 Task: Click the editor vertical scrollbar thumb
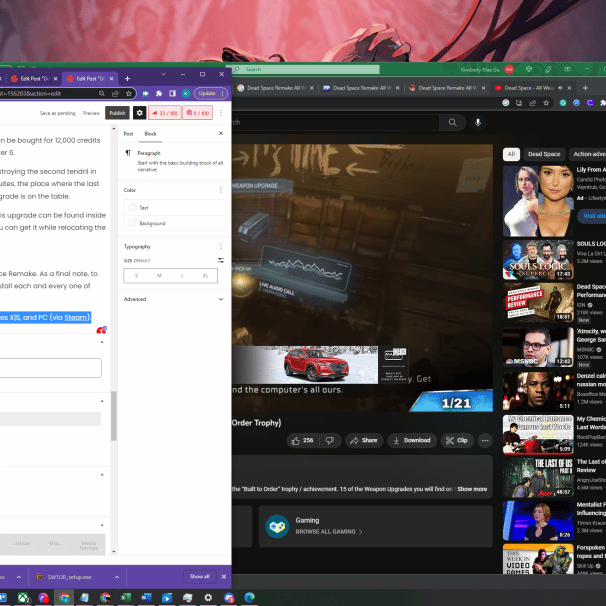coord(114,415)
